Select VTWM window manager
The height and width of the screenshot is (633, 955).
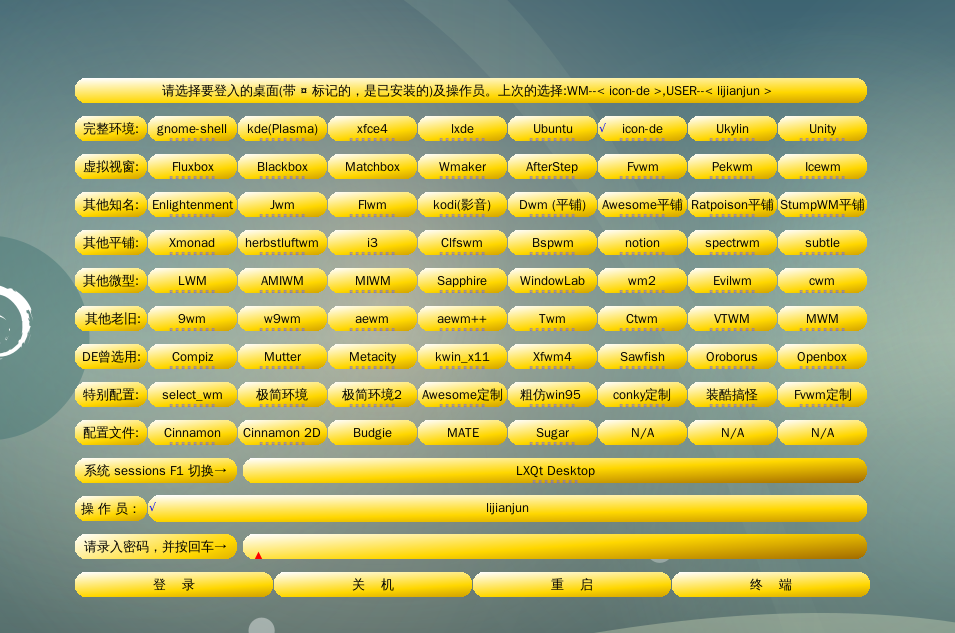pyautogui.click(x=732, y=319)
